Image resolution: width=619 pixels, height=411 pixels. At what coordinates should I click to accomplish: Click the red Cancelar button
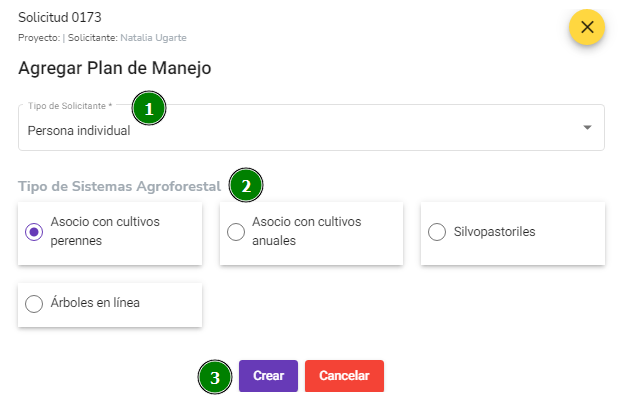click(344, 376)
